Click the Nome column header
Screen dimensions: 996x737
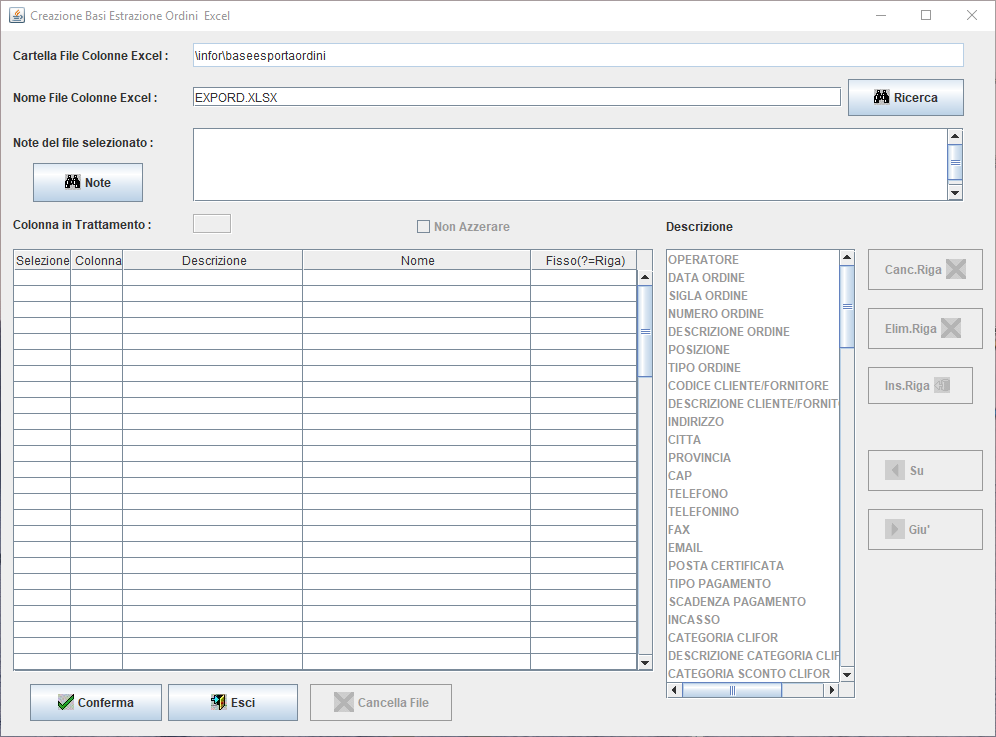417,260
